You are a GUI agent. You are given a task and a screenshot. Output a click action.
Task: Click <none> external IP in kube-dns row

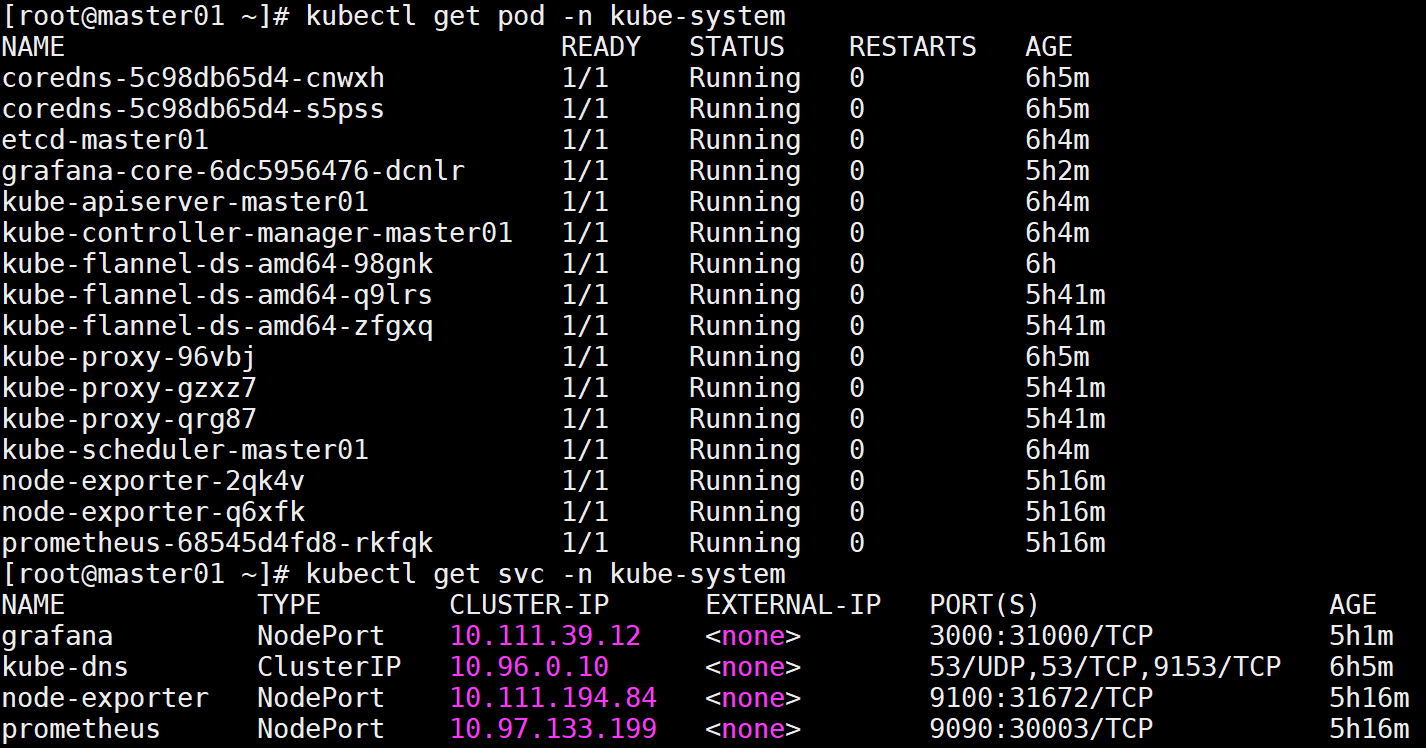point(753,667)
